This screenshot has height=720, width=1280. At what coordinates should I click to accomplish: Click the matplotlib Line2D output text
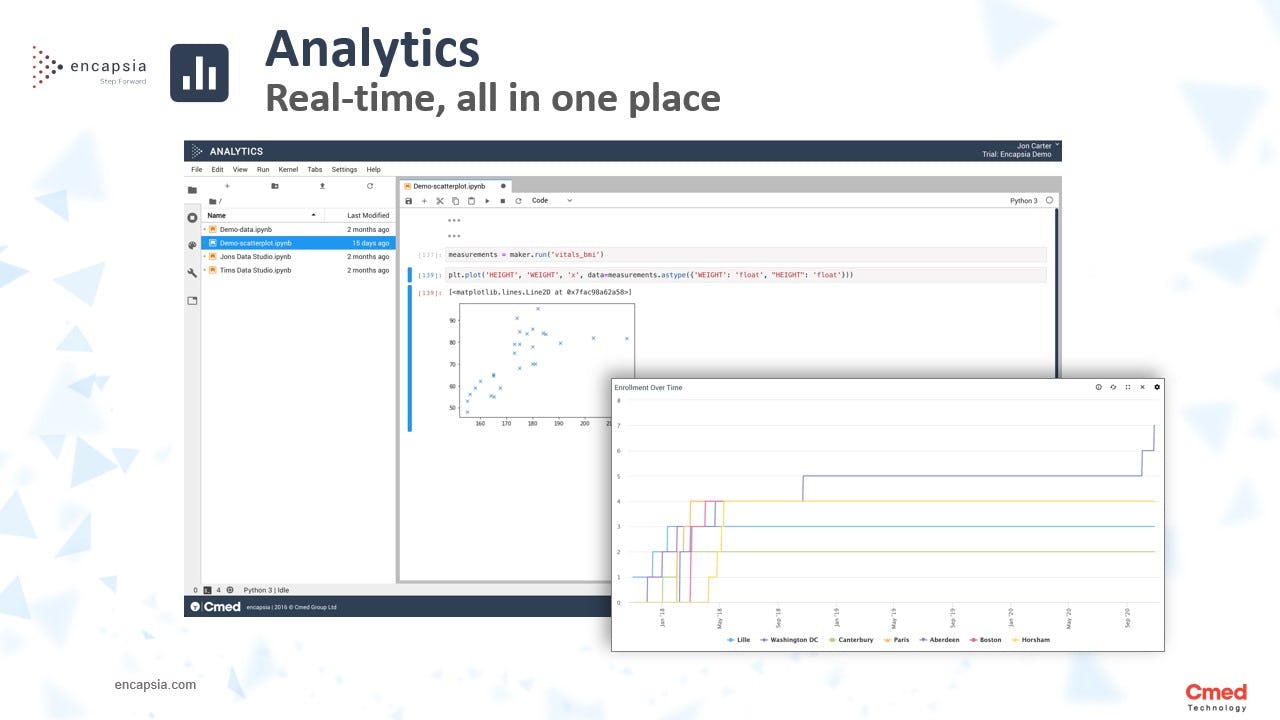click(x=540, y=292)
